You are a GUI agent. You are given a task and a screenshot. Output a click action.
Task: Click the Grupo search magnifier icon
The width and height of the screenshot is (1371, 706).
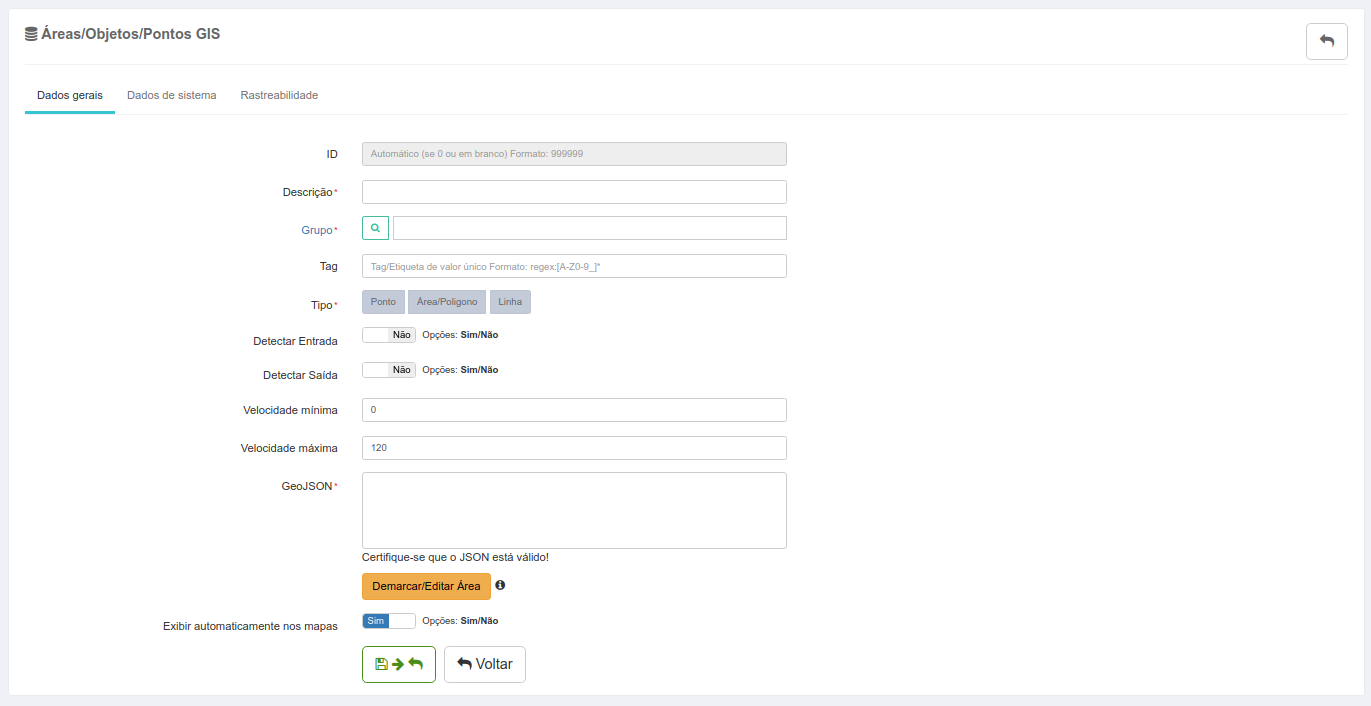pos(375,228)
